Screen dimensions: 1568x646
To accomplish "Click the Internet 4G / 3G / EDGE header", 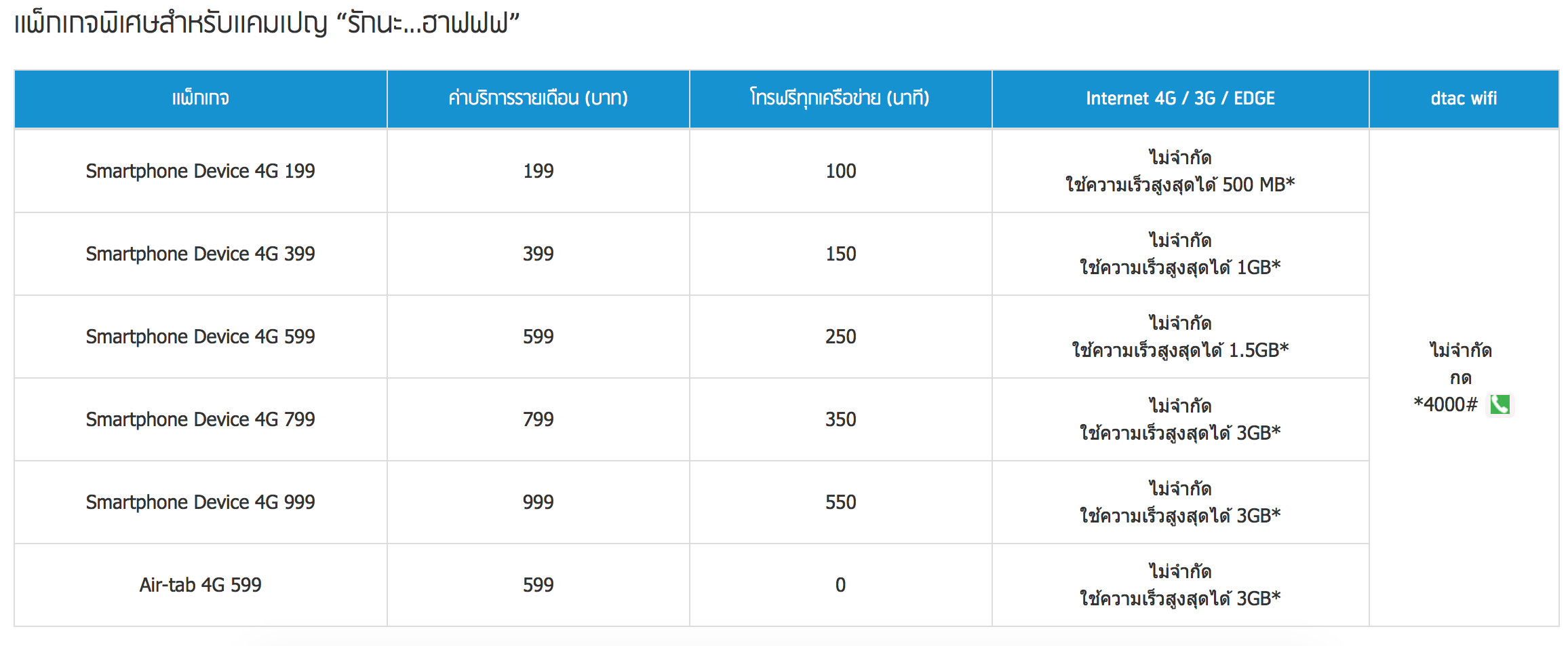I will (1181, 99).
